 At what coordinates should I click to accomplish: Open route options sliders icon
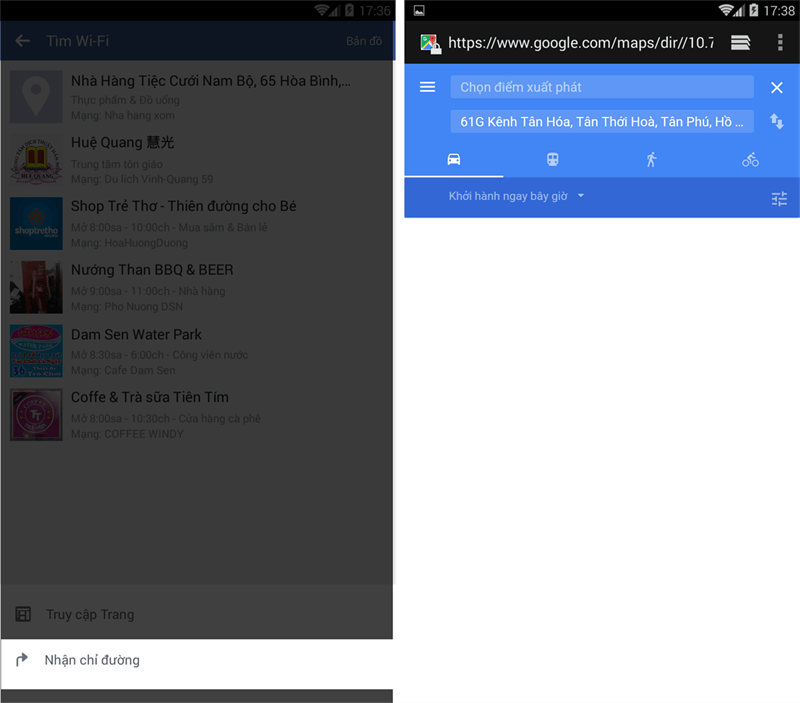pos(779,198)
